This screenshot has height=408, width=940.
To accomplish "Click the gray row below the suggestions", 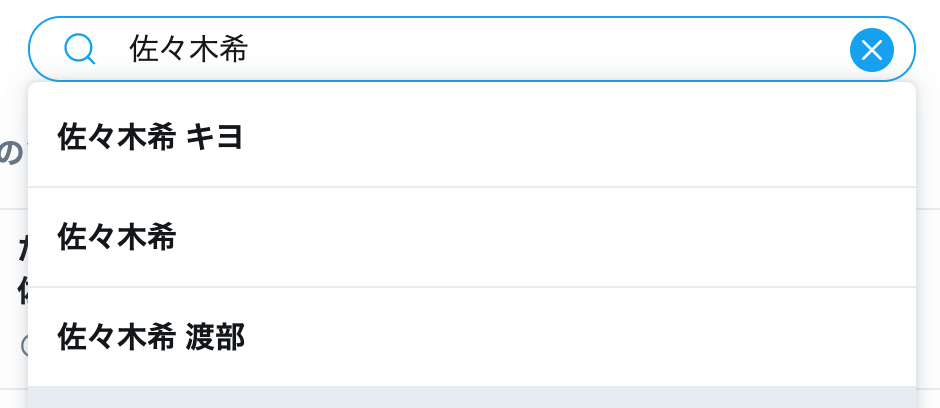I will pyautogui.click(x=471, y=397).
